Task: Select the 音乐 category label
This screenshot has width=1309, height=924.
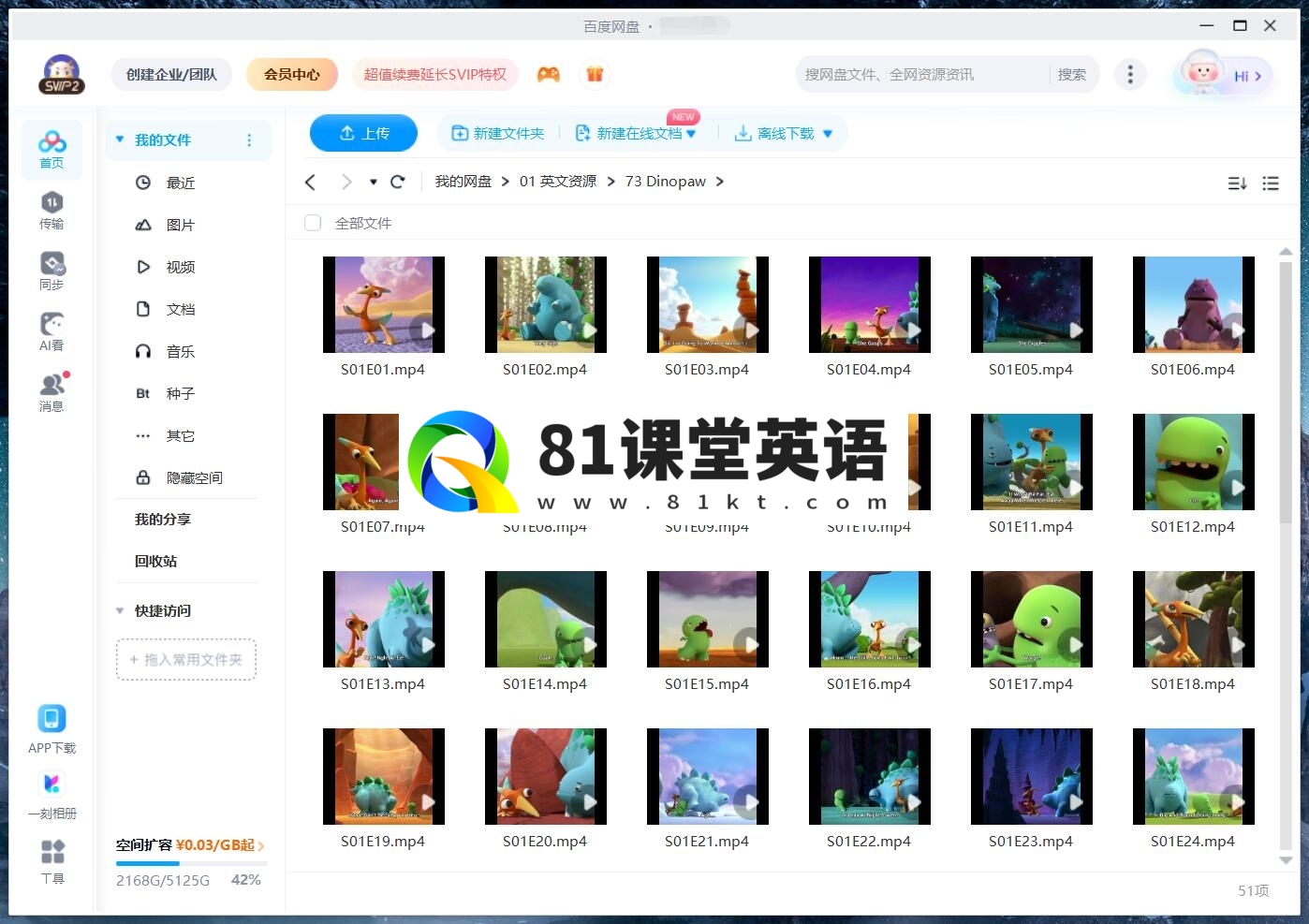Action: (181, 351)
